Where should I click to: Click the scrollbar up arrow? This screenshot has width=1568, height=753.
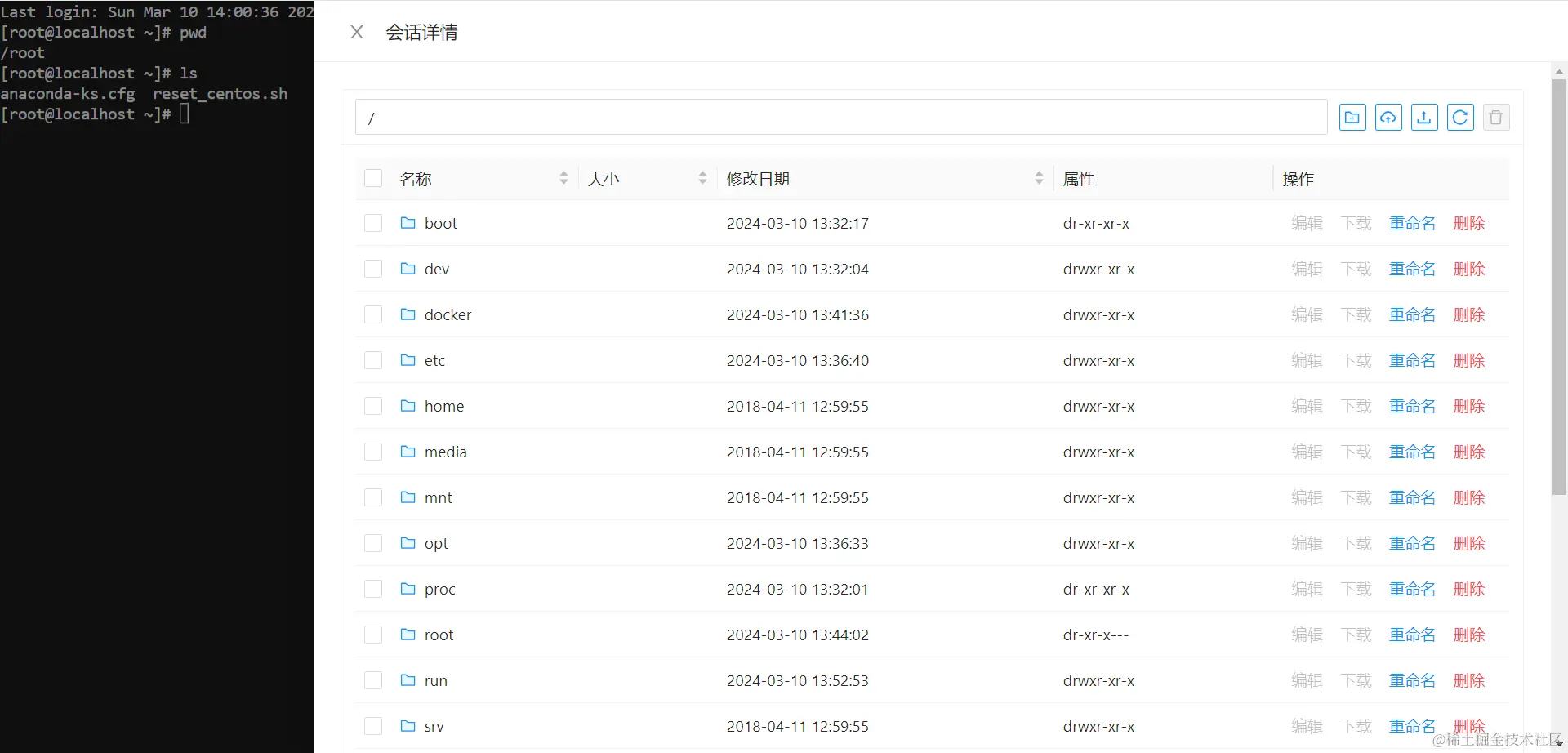pos(1559,71)
